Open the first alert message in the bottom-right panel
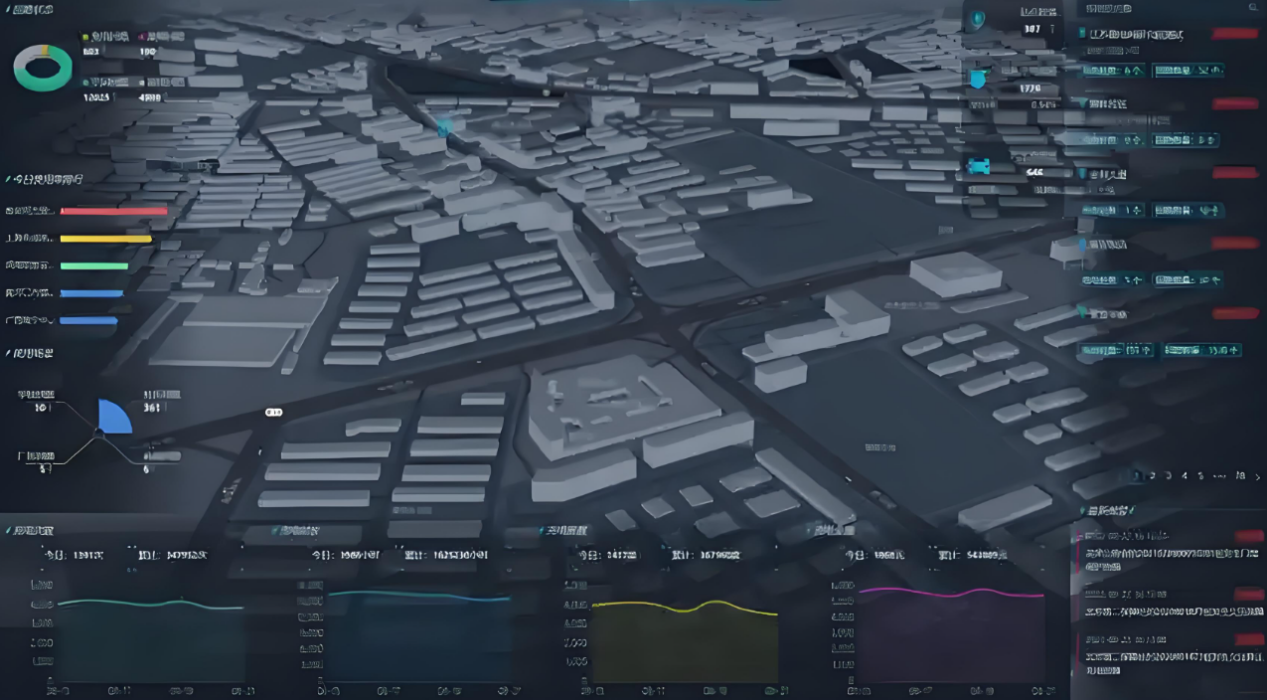The image size is (1267, 700). pos(1165,552)
